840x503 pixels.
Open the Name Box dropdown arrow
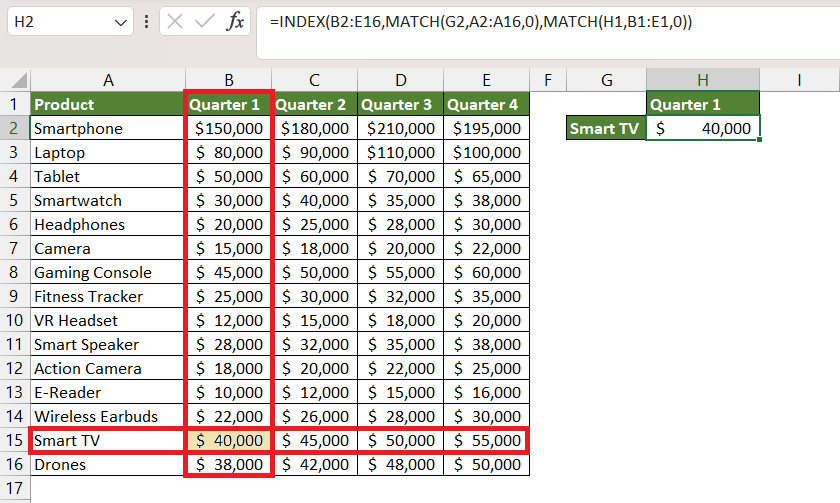point(121,22)
